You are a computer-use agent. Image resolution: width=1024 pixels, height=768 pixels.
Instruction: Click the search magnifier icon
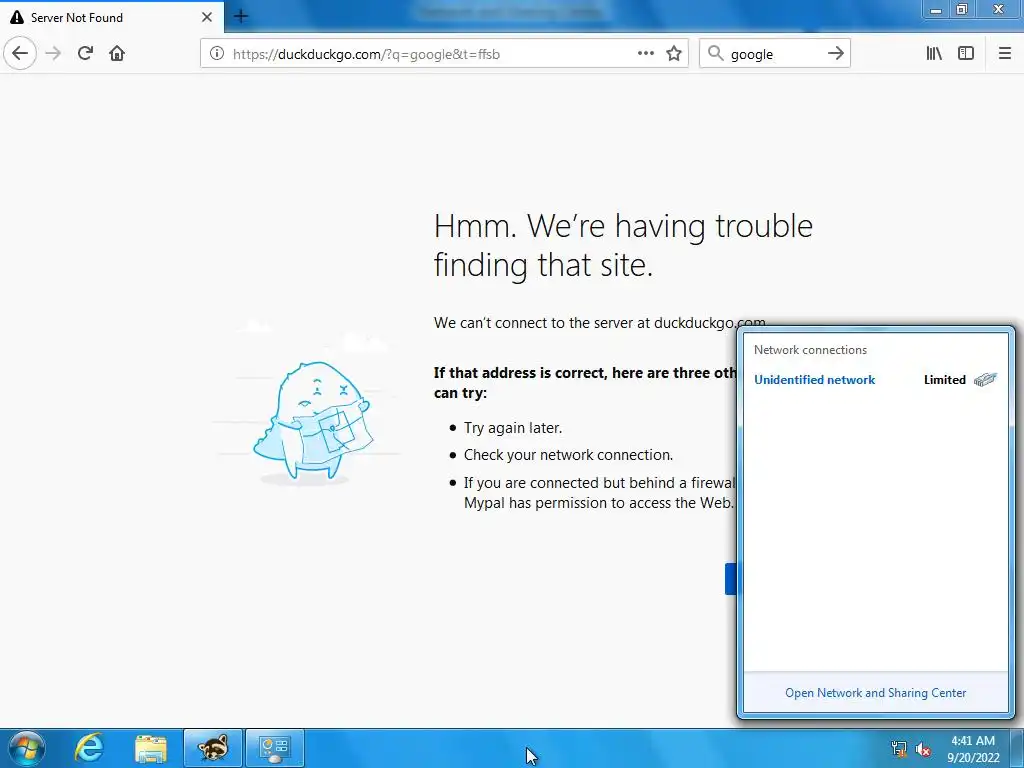[x=716, y=54]
